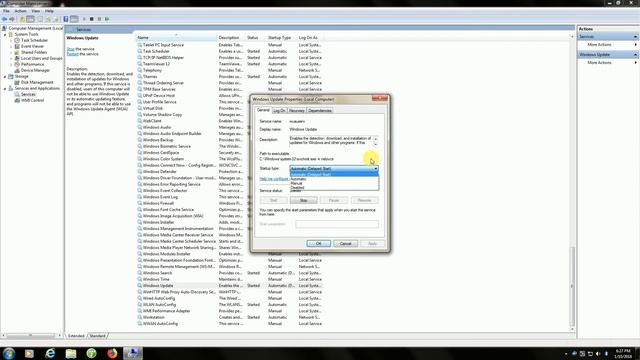Image resolution: width=640 pixels, height=360 pixels.
Task: Select Shared Folders in the tree
Action: coord(34,53)
